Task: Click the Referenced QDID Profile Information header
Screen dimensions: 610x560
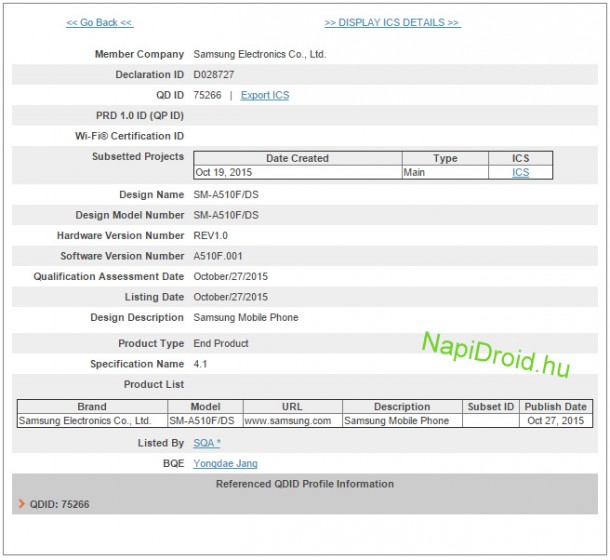Action: (305, 484)
